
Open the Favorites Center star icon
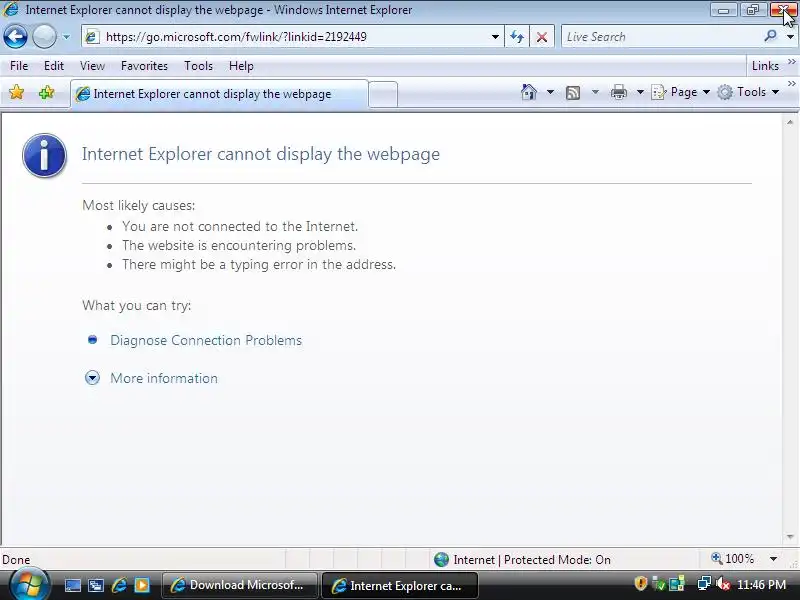coord(16,92)
